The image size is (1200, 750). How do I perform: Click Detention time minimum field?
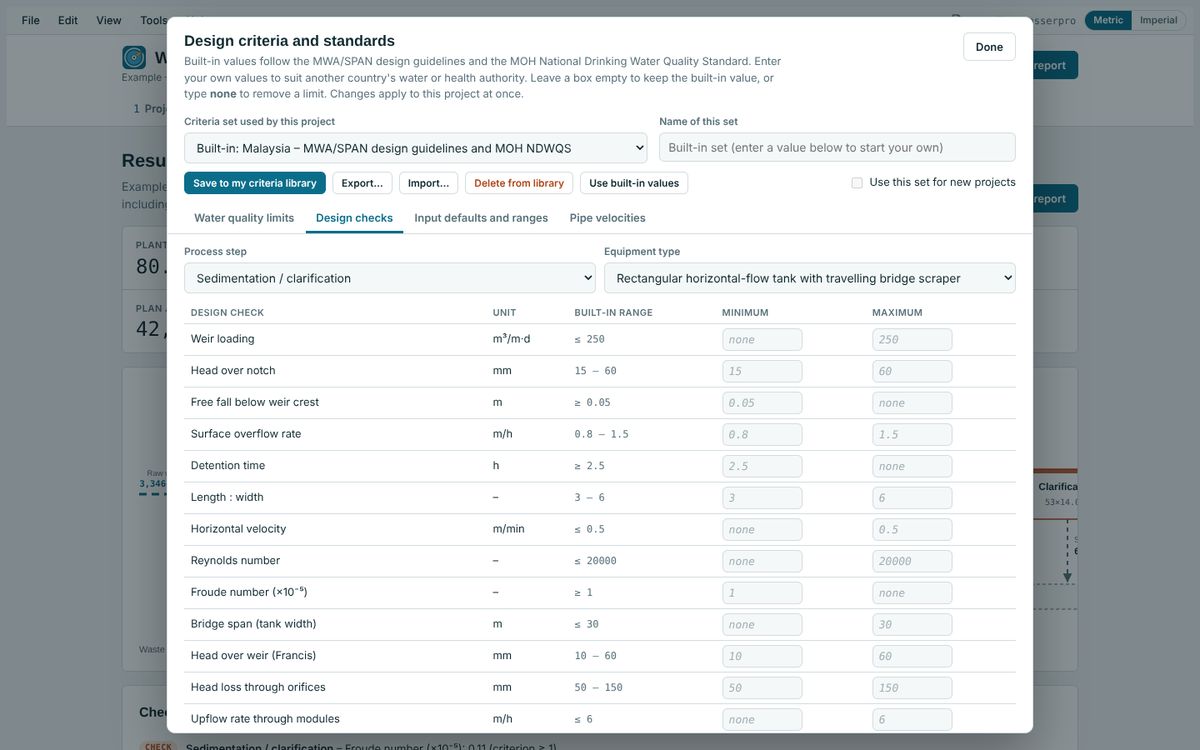click(x=762, y=466)
